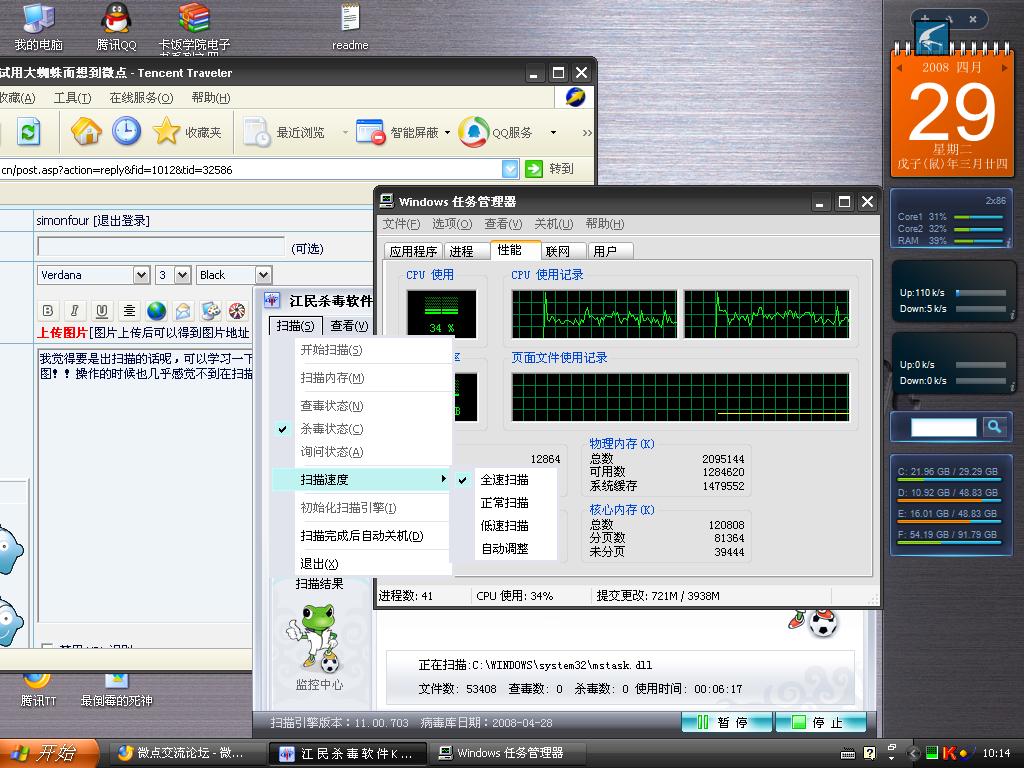Expand 智能屏蔽 dropdown arrow
Screen dimensions: 1024x768
coord(447,133)
